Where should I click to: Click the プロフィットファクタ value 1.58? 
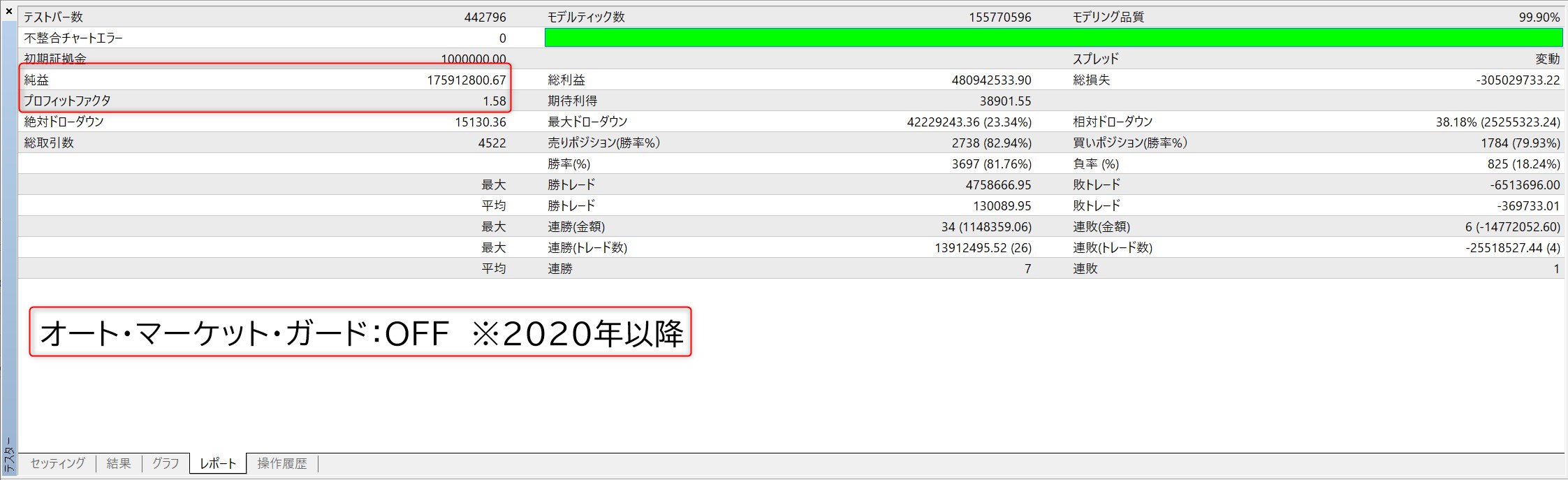click(494, 101)
